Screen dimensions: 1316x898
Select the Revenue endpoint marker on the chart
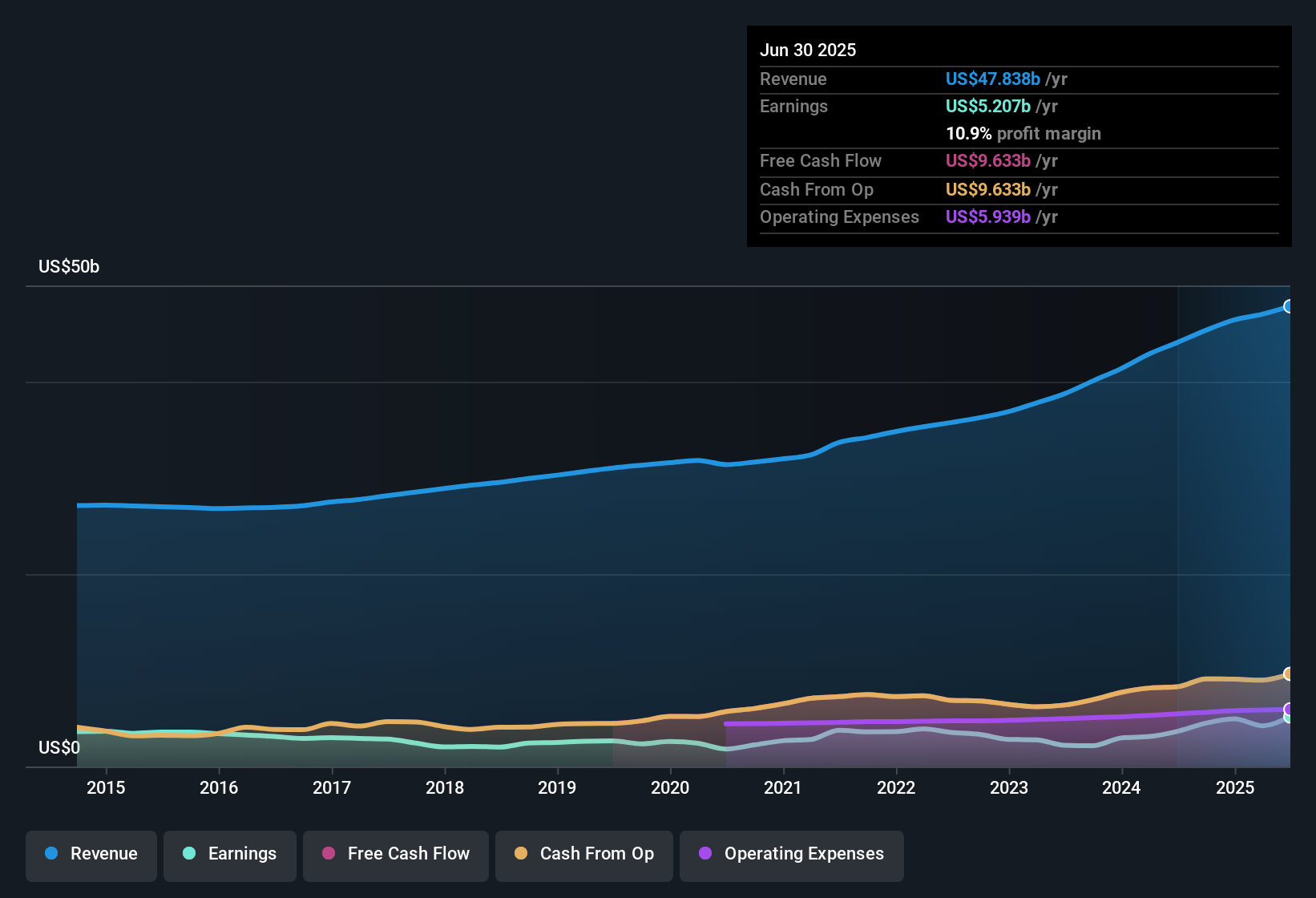pos(1289,306)
